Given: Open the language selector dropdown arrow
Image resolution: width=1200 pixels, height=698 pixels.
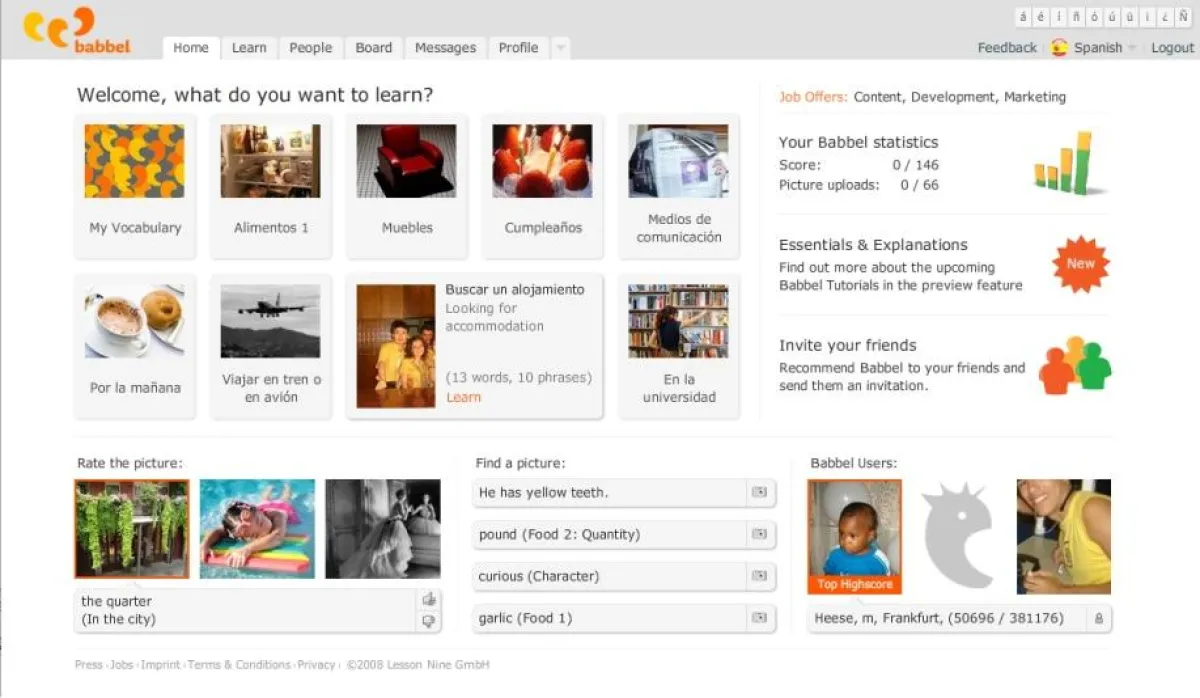Looking at the screenshot, I should [1131, 47].
